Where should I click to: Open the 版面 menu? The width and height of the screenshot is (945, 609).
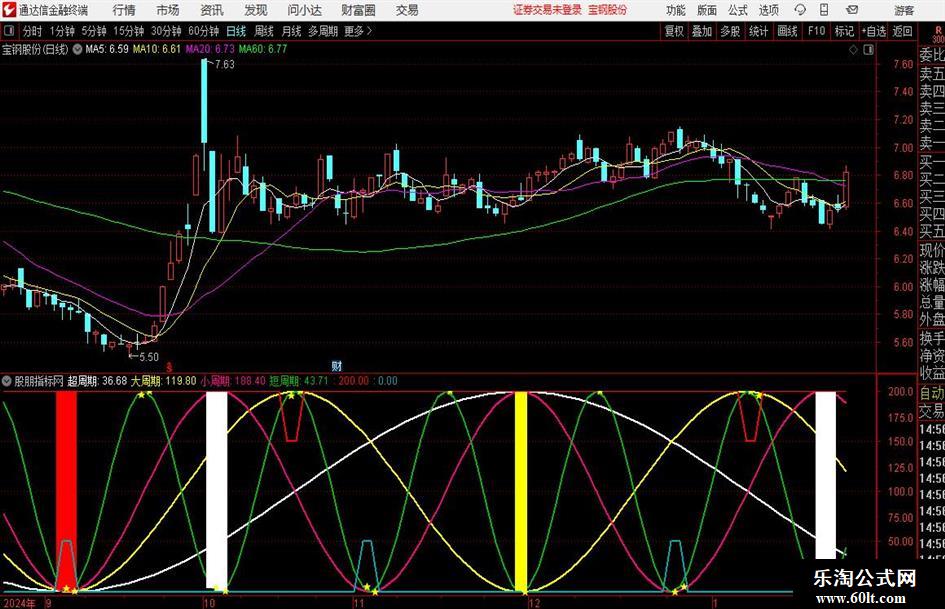pos(706,10)
